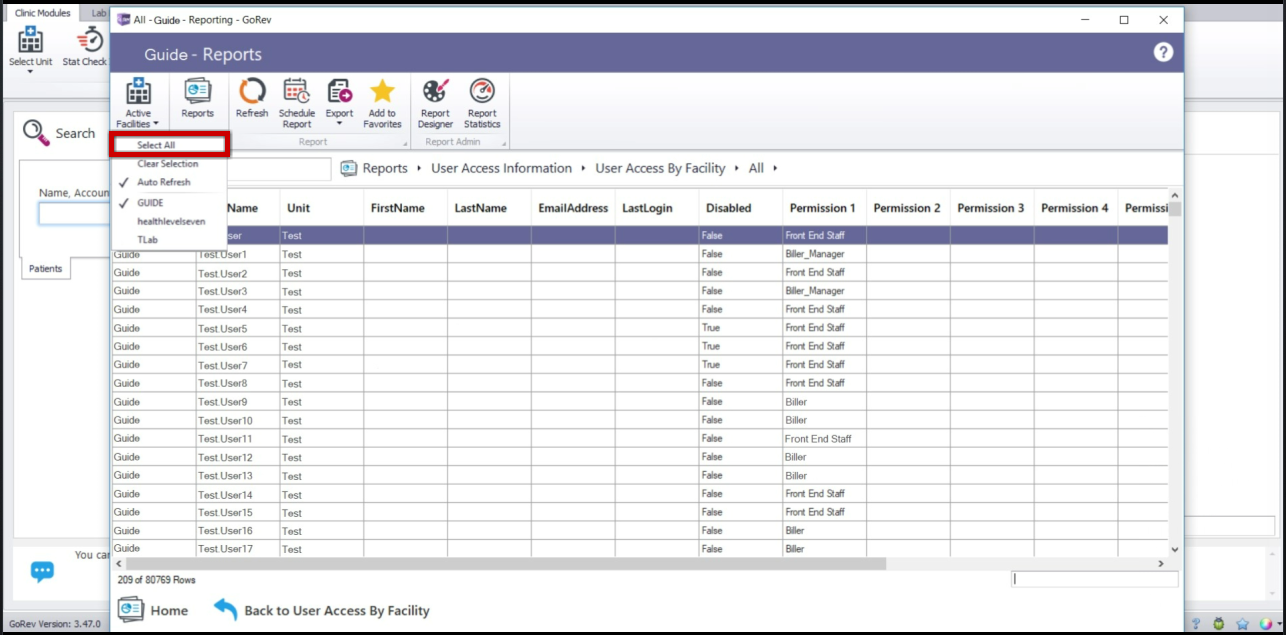This screenshot has height=635, width=1286.
Task: Open the color wheel theme picker
Action: coord(1266,624)
